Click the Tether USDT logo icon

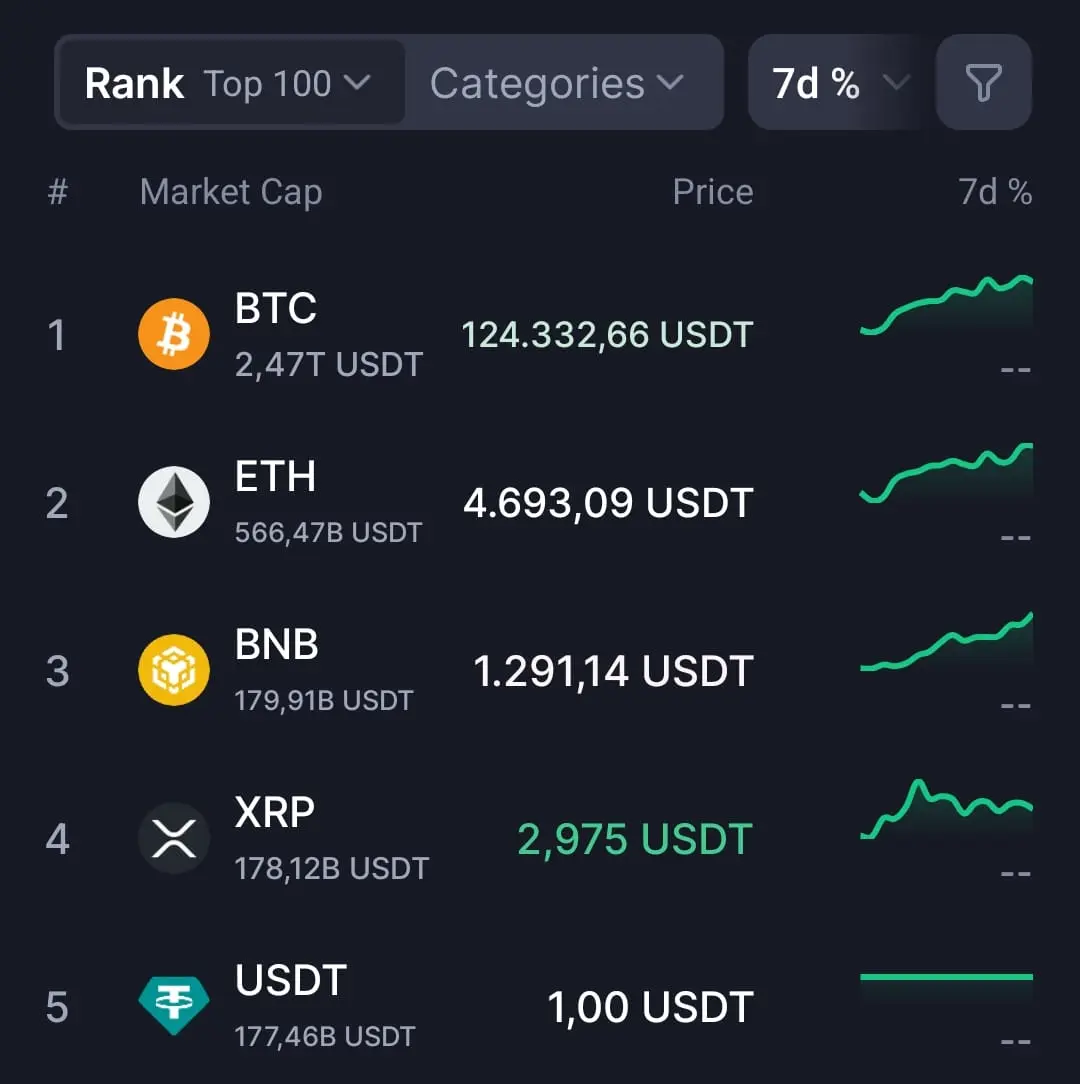(x=174, y=1006)
